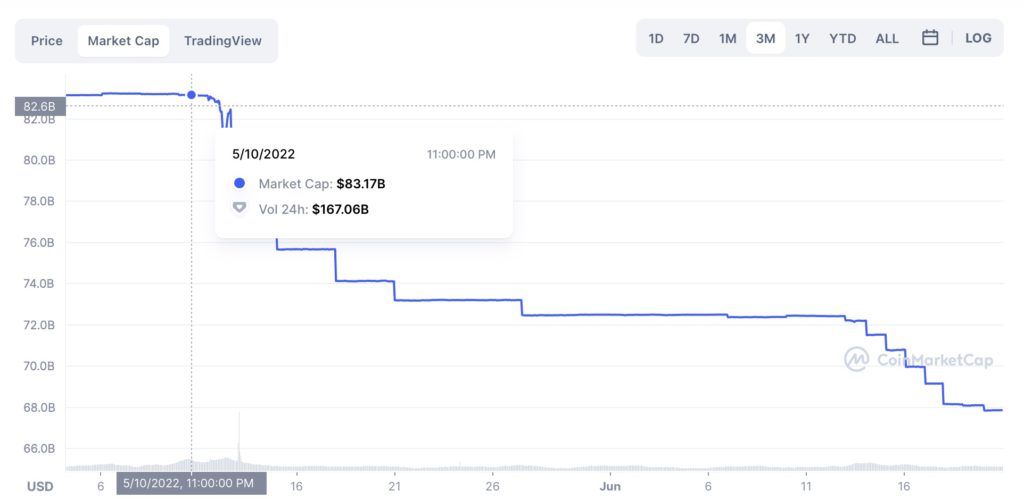Open the calendar date range picker

tap(930, 39)
